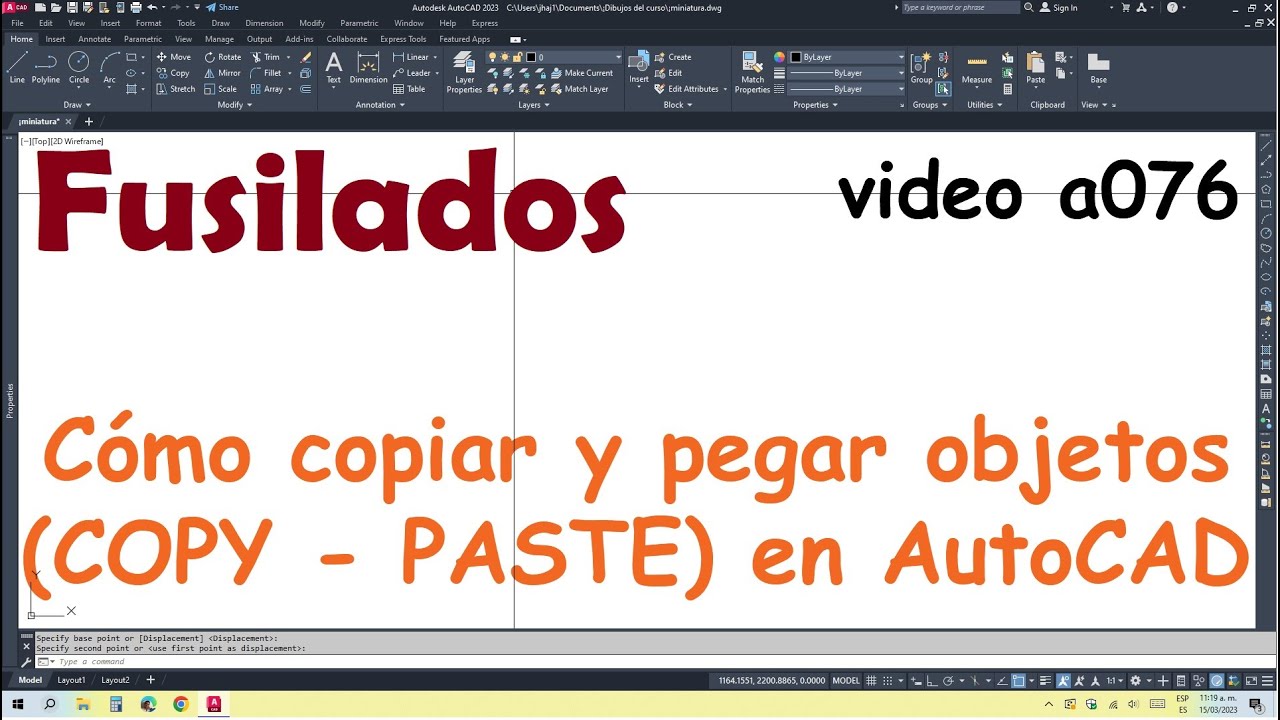Click the Measure tool
Screen dimensions: 1280x720
click(x=977, y=68)
